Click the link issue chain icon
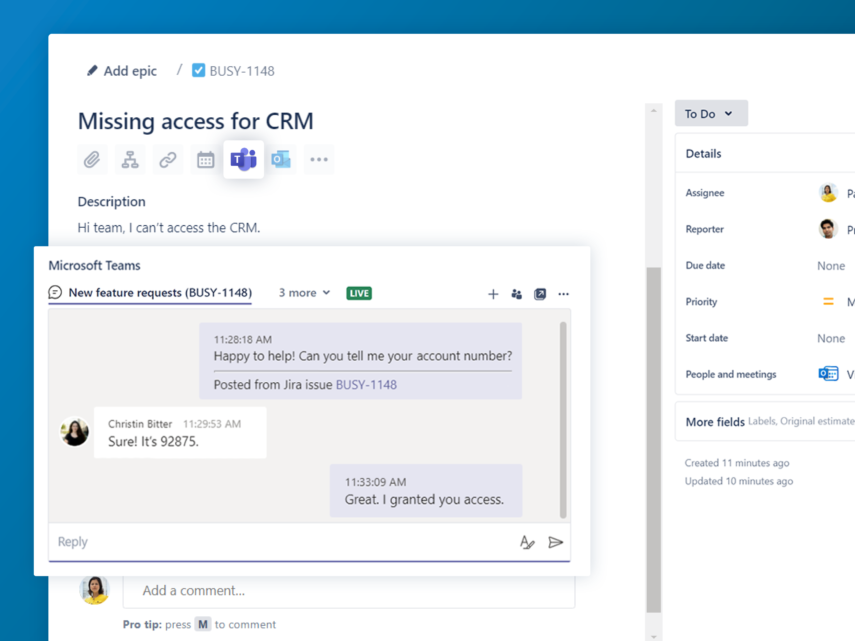 coord(167,160)
